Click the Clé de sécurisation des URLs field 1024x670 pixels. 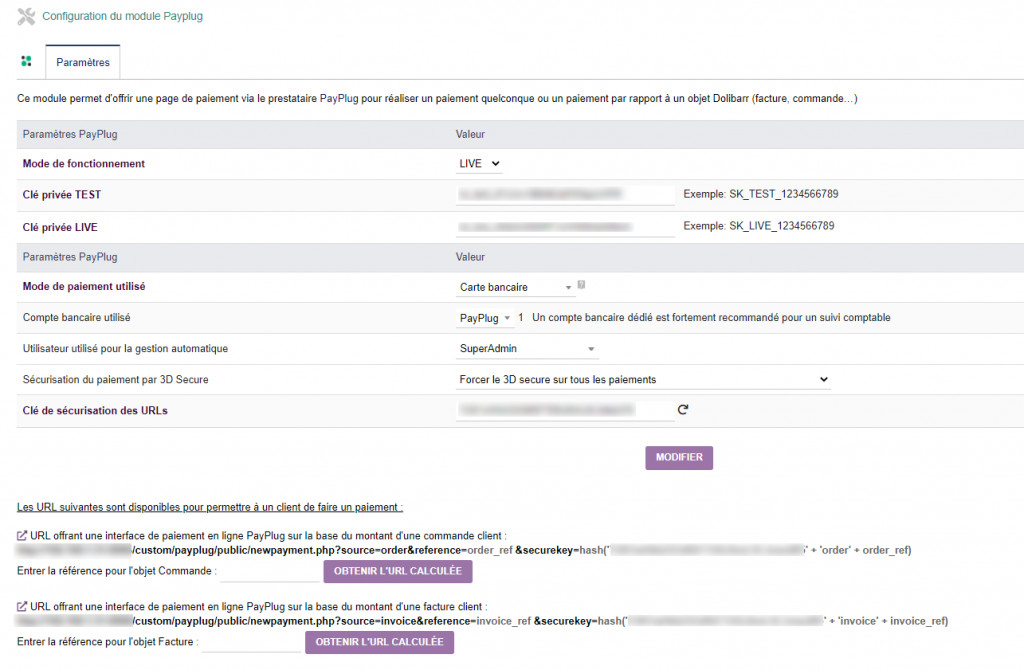565,410
